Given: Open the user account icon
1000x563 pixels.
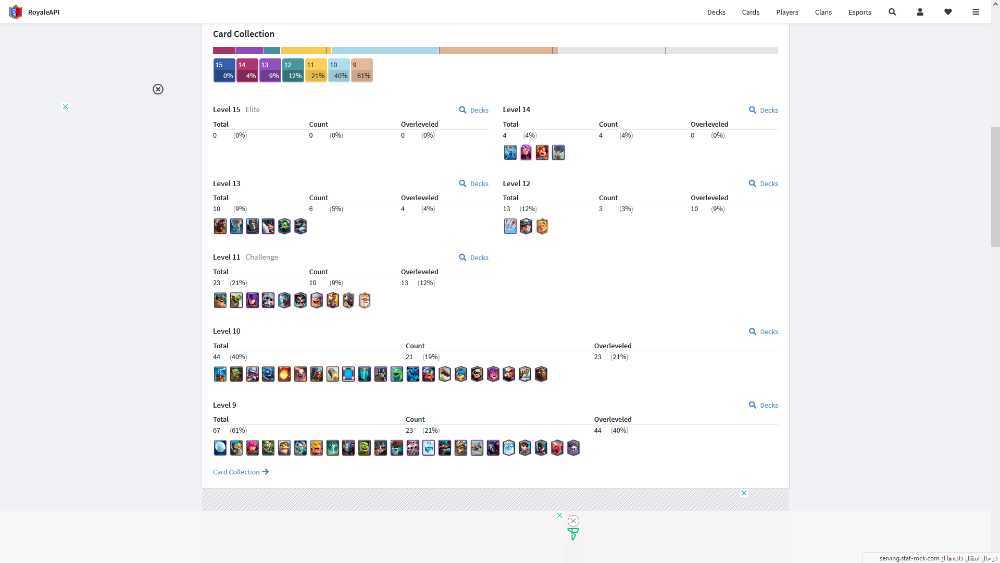Looking at the screenshot, I should [920, 12].
